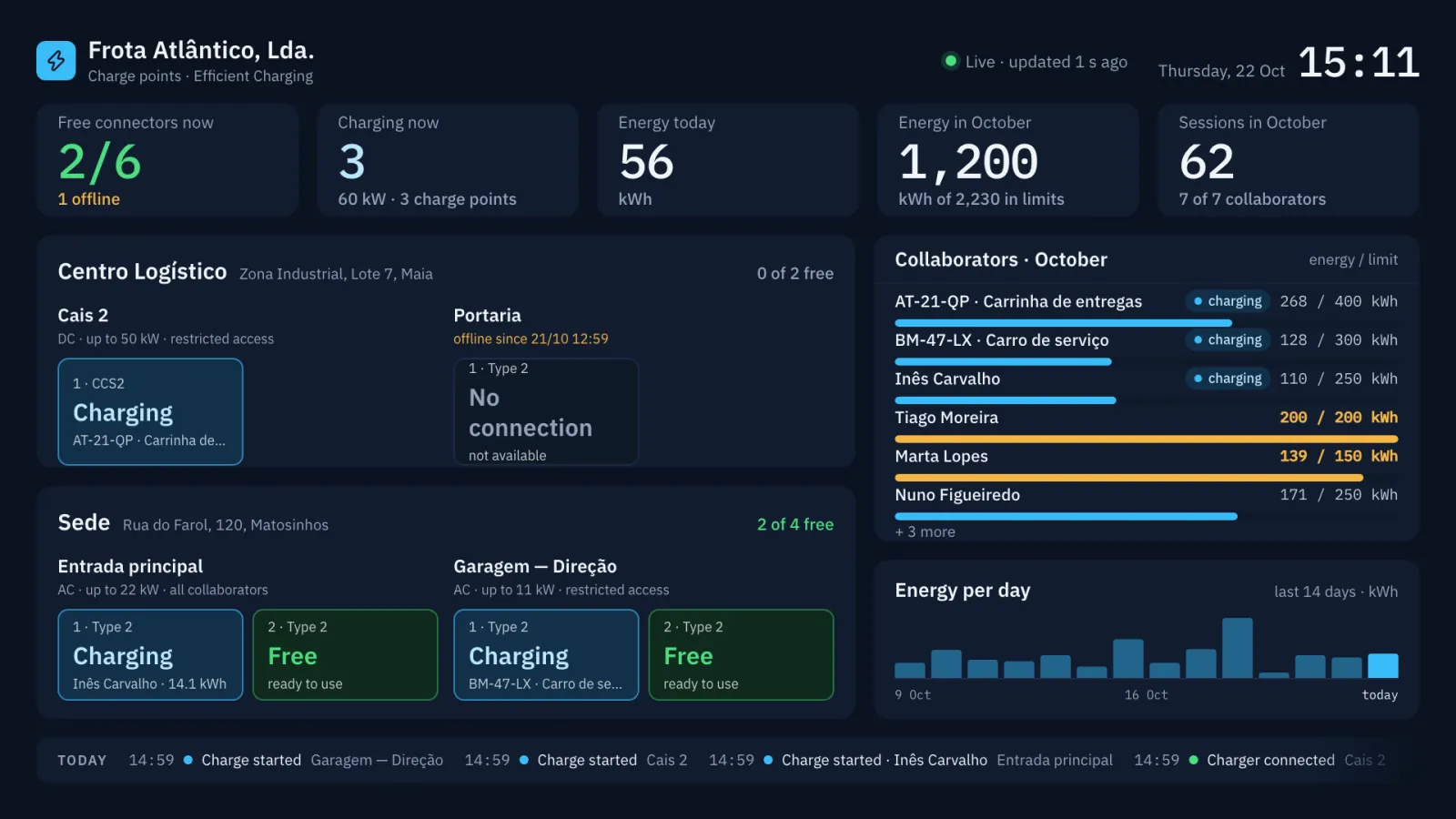Expand the '+ 3 more' collaborators
The width and height of the screenshot is (1456, 819).
click(x=925, y=532)
